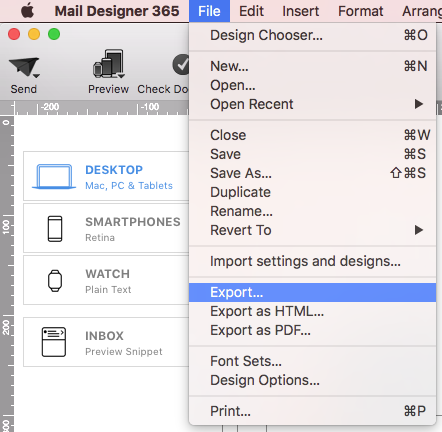Image resolution: width=442 pixels, height=432 pixels.
Task: Click the 'Mac, PC & Tablets' subtitle
Action: 129,186
